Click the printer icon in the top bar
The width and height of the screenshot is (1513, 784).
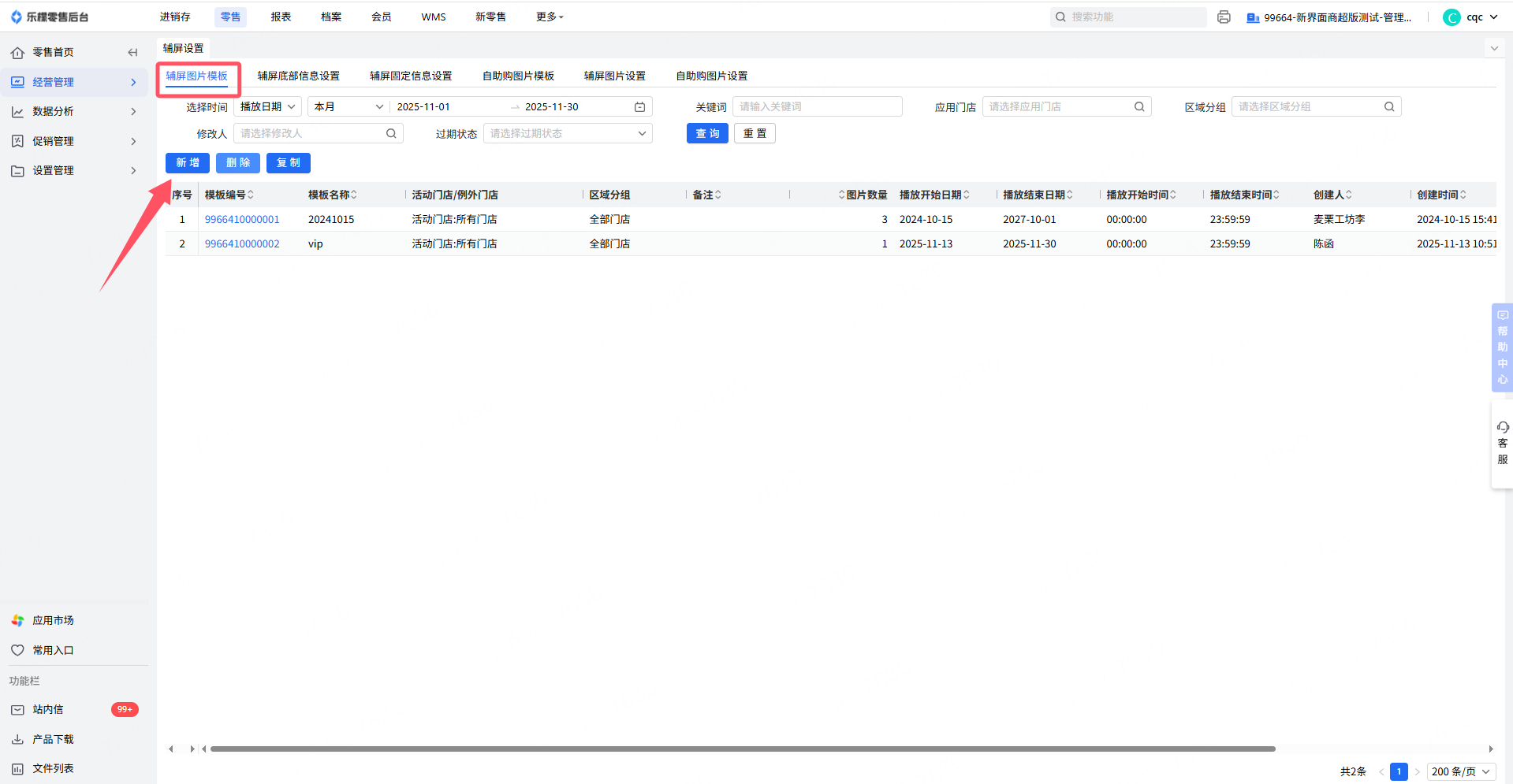1224,17
